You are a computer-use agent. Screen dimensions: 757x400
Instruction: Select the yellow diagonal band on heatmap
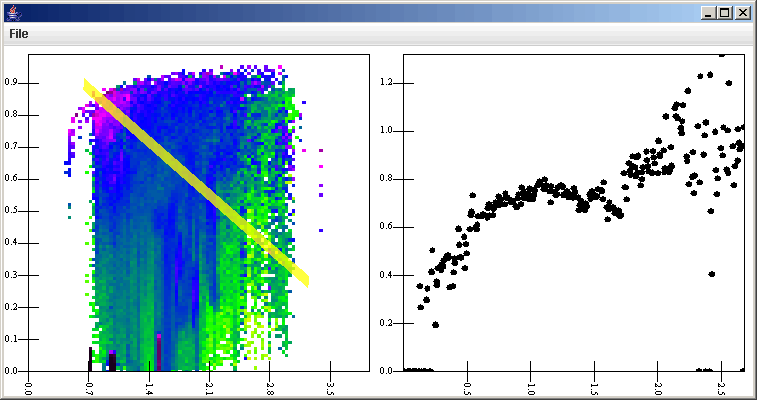[196, 182]
